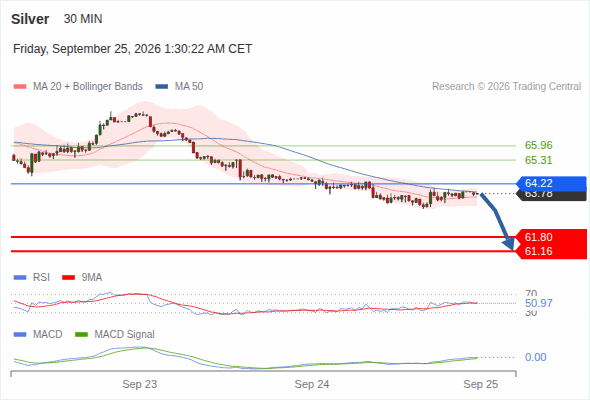Click the 65.96 resistance level label
590x400 pixels.
(x=538, y=145)
